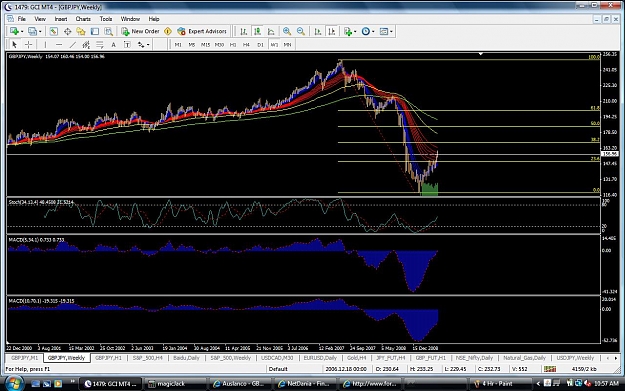Click the connection bars icon in status bar
Viewport: 625px width, 391px height.
550,369
